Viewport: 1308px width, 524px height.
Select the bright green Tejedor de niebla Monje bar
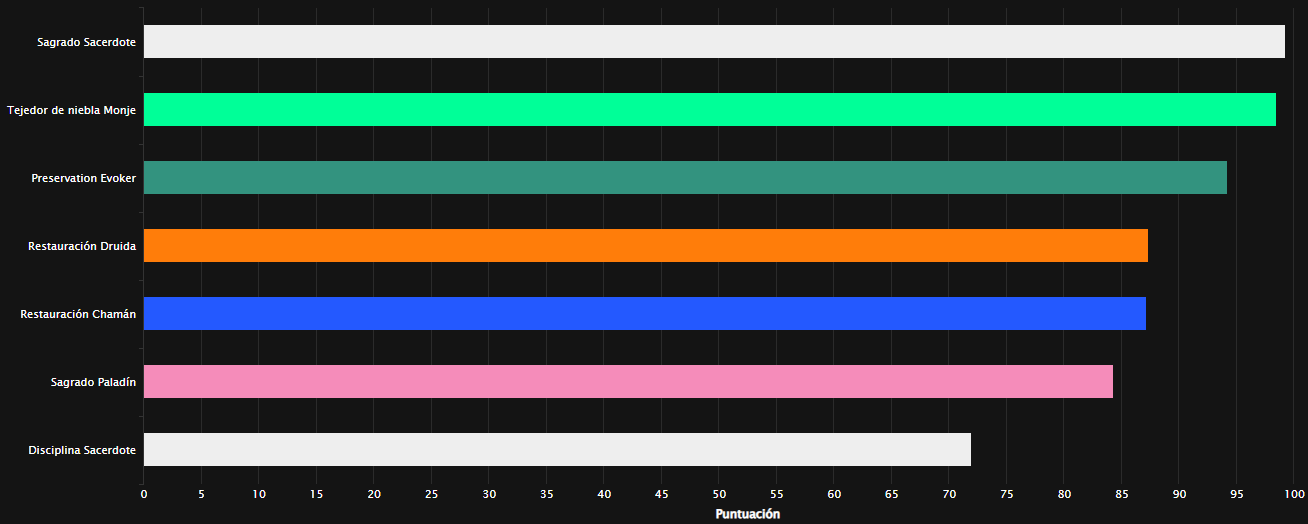(x=709, y=110)
